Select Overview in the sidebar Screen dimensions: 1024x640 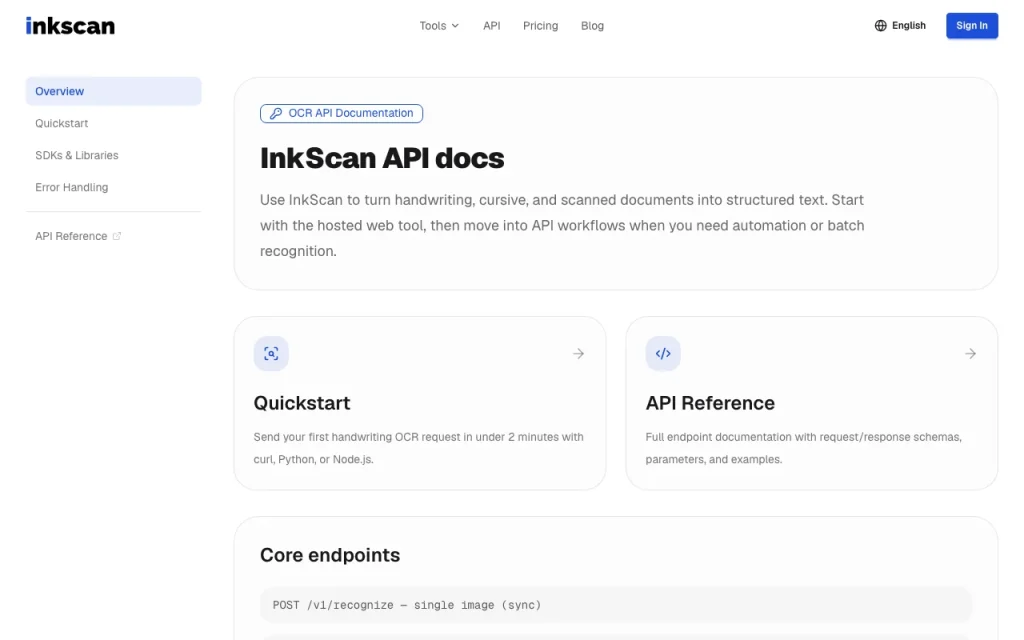click(114, 91)
